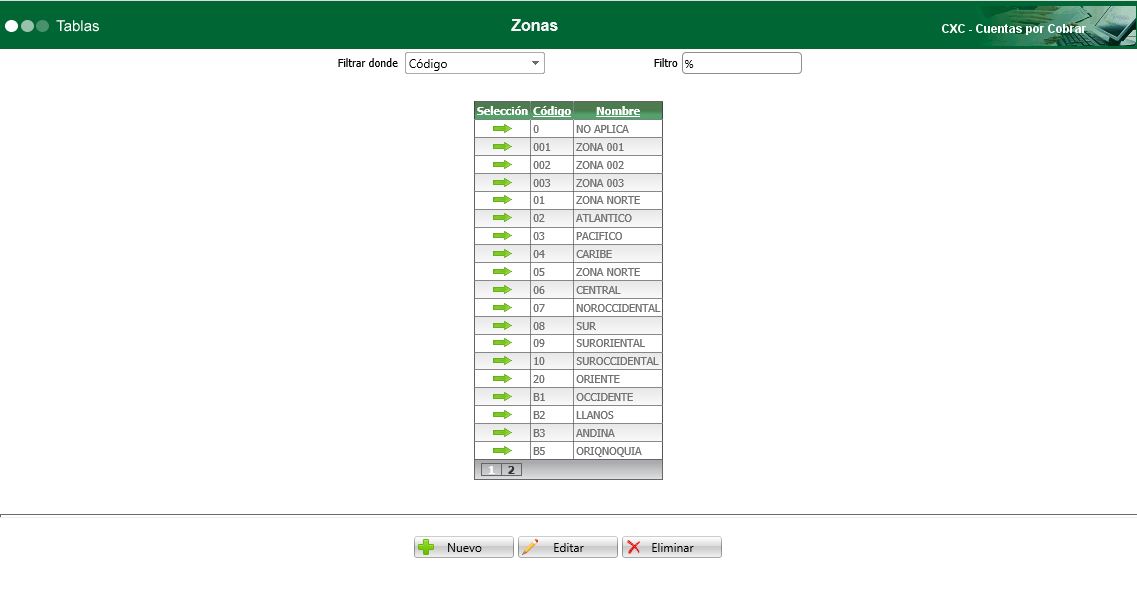
Task: Click the SURORIENTAL name cell
Action: [618, 343]
